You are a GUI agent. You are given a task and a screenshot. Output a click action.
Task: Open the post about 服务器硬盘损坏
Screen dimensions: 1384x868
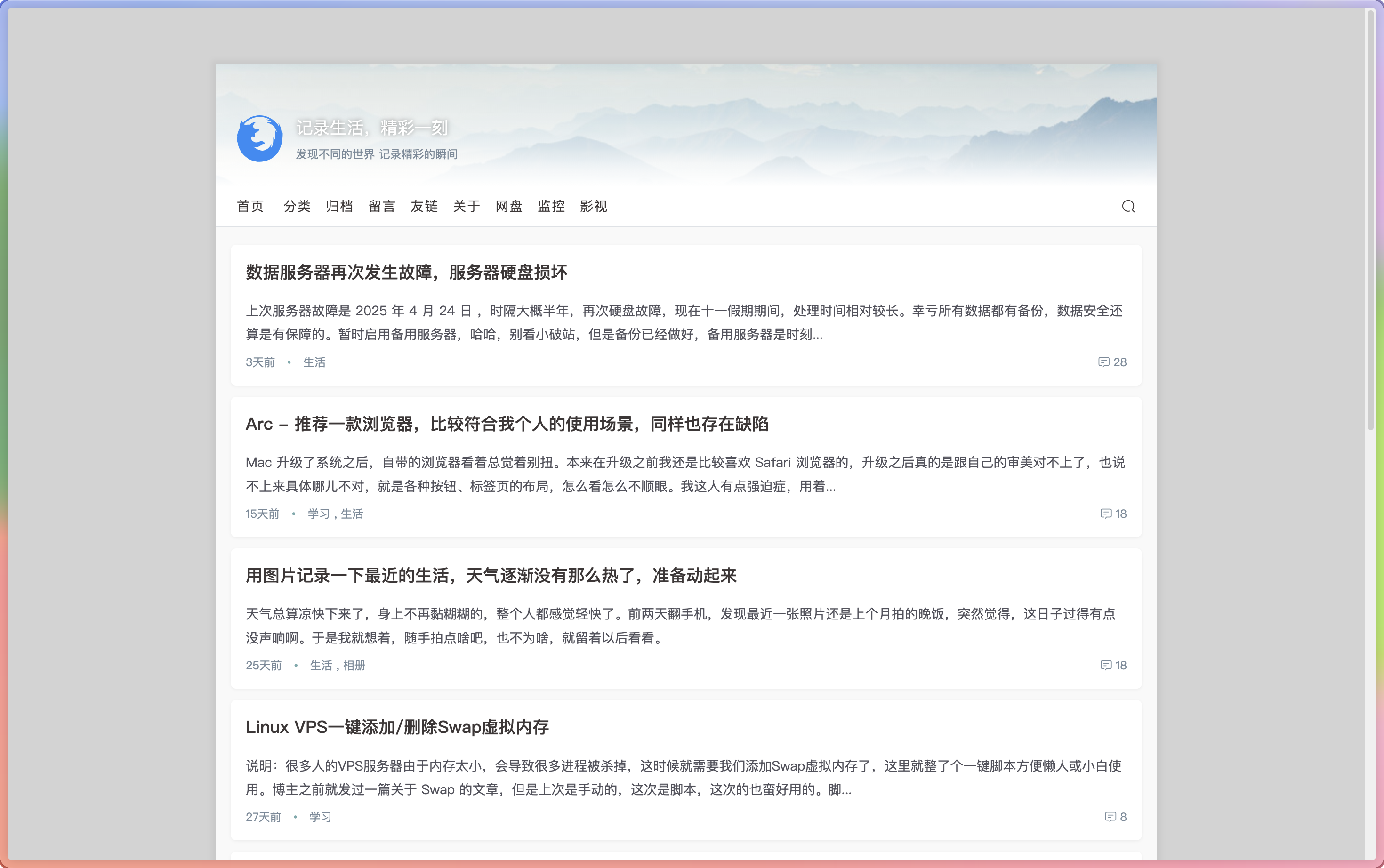(x=406, y=272)
